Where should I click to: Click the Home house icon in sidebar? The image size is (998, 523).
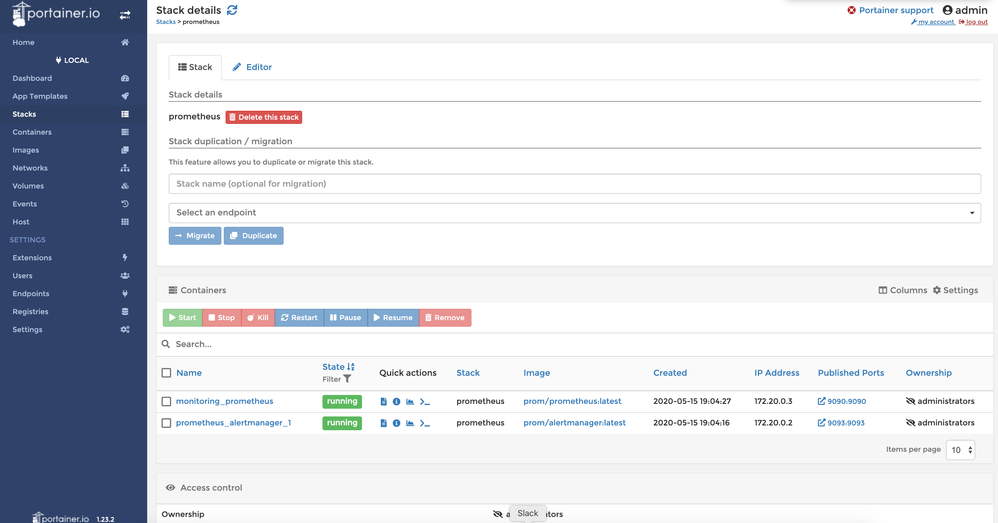[125, 43]
